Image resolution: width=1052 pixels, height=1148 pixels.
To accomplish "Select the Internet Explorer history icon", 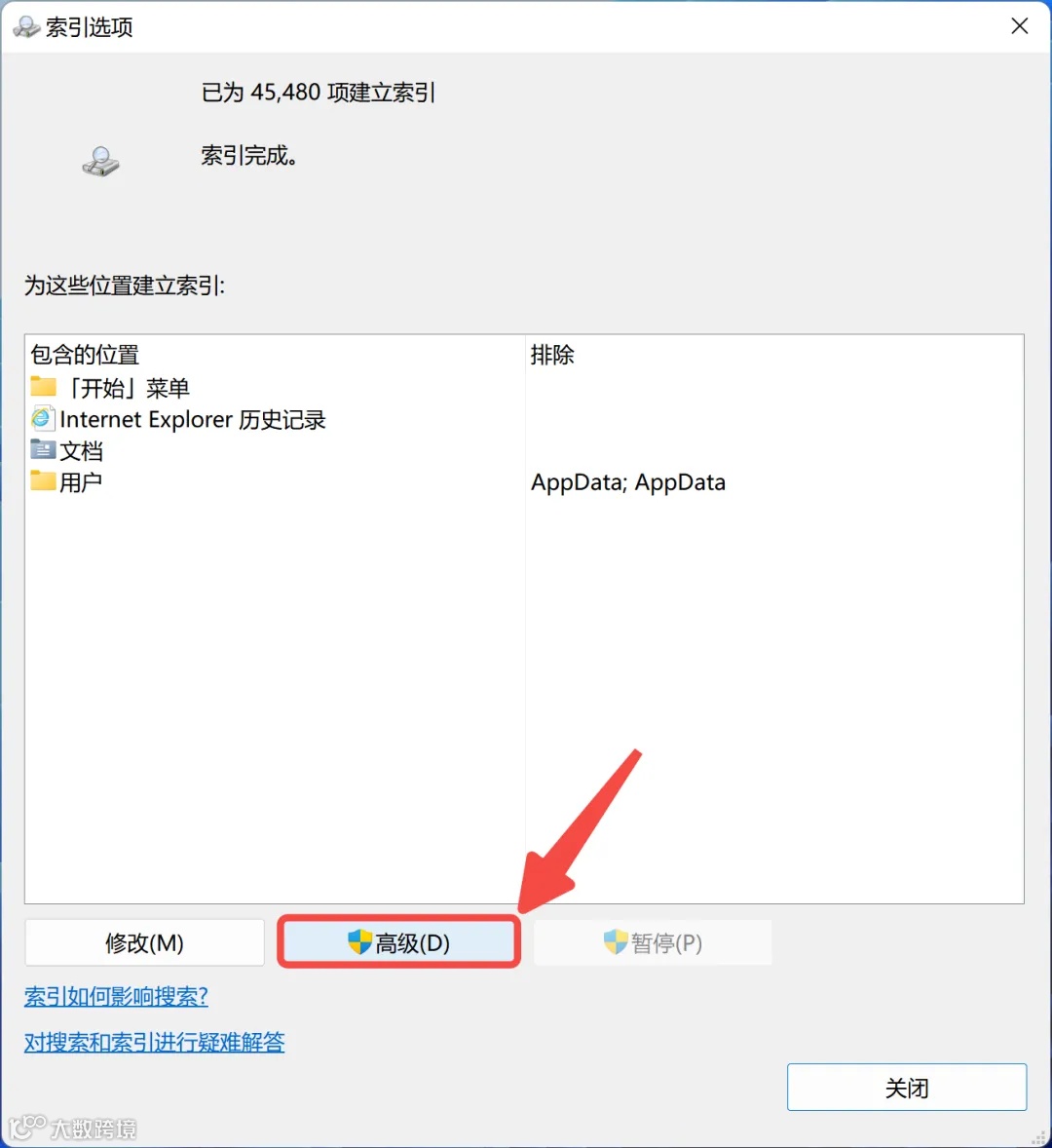I will [43, 418].
